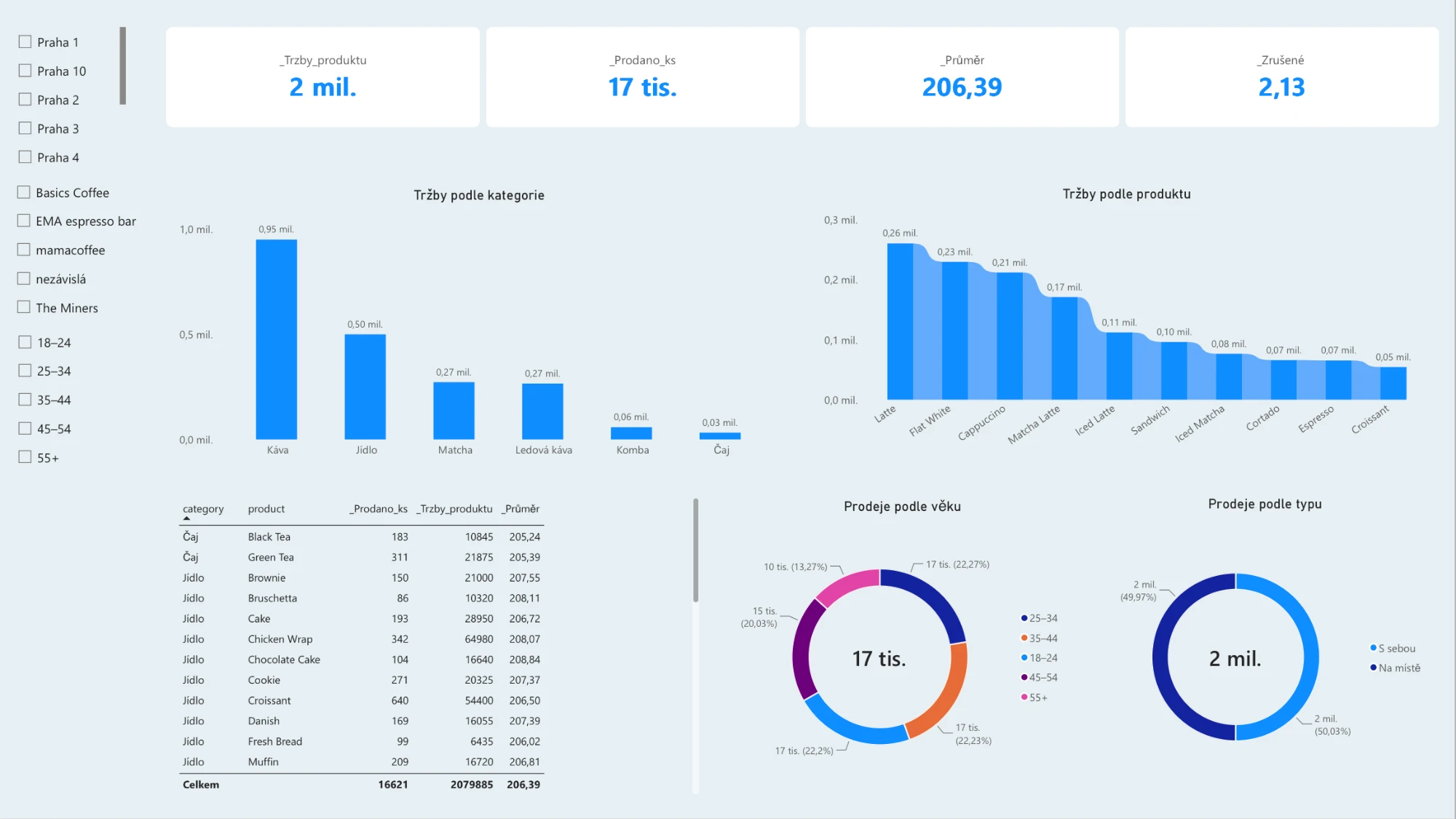This screenshot has width=1456, height=819.
Task: Click the product table vertical scrollbar
Action: click(x=696, y=550)
